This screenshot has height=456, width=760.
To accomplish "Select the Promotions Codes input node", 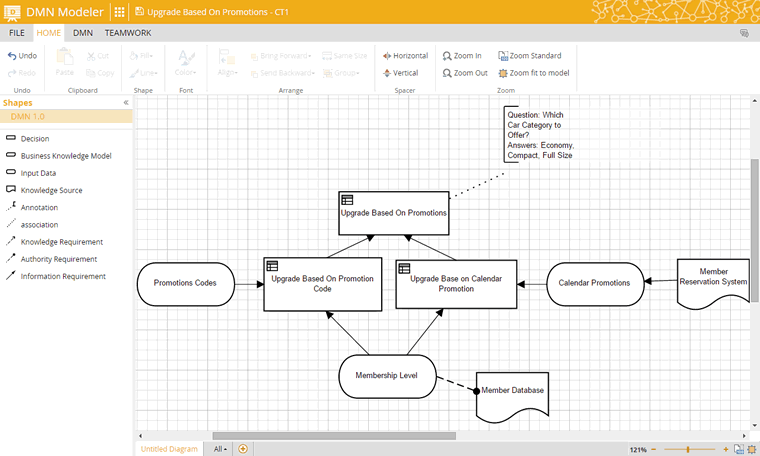I will click(186, 284).
